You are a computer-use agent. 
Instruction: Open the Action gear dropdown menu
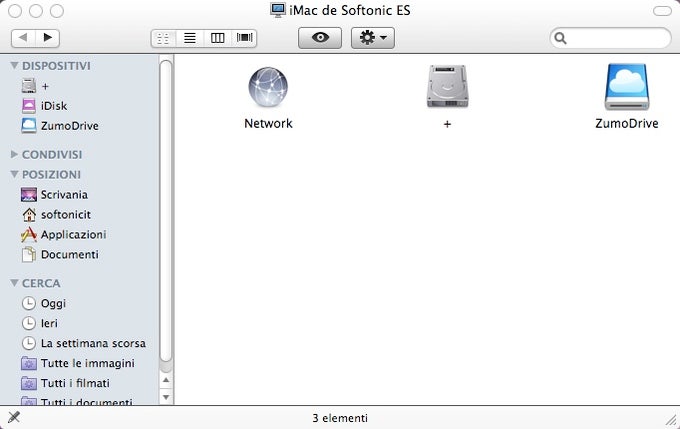373,38
